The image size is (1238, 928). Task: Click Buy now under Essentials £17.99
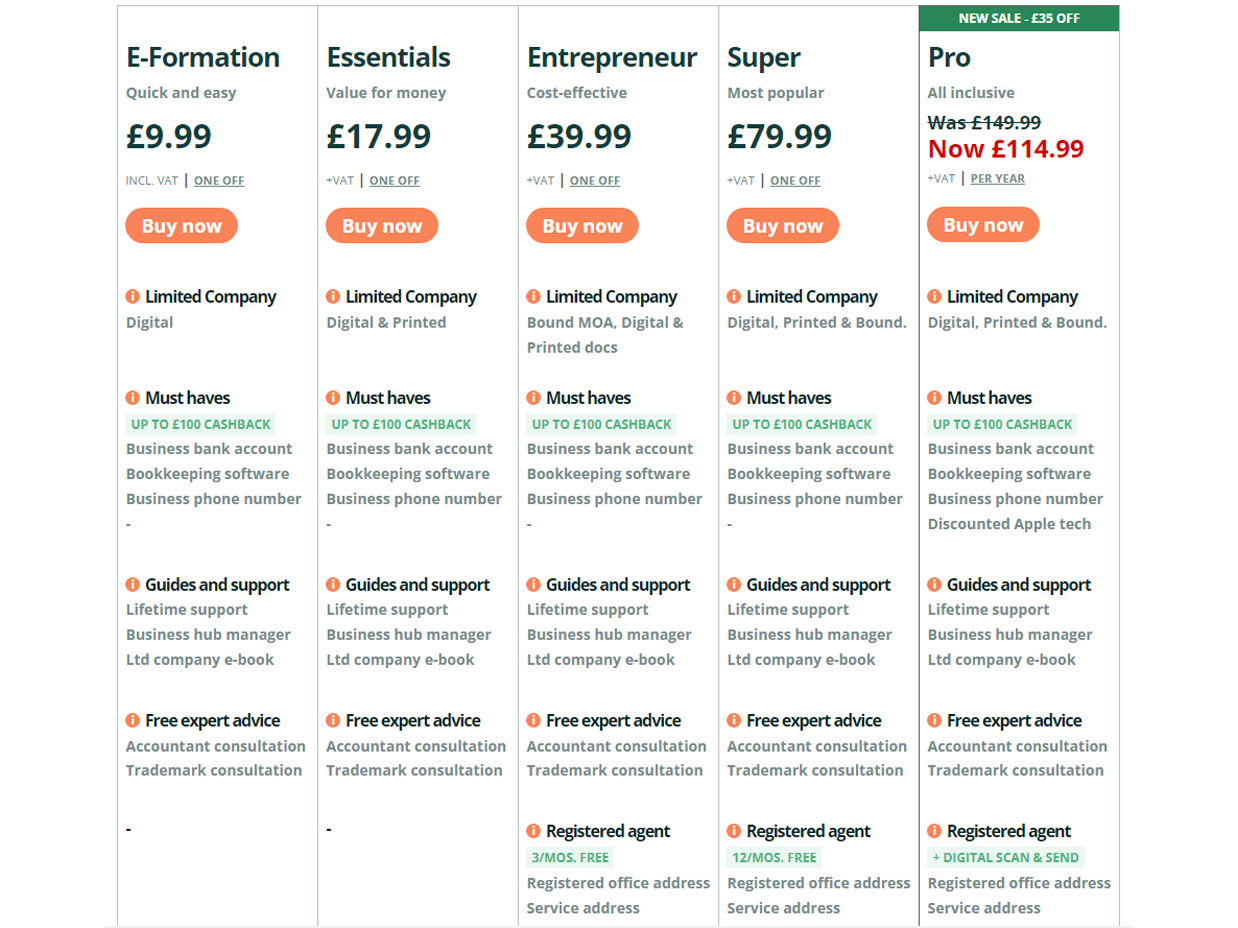click(382, 225)
